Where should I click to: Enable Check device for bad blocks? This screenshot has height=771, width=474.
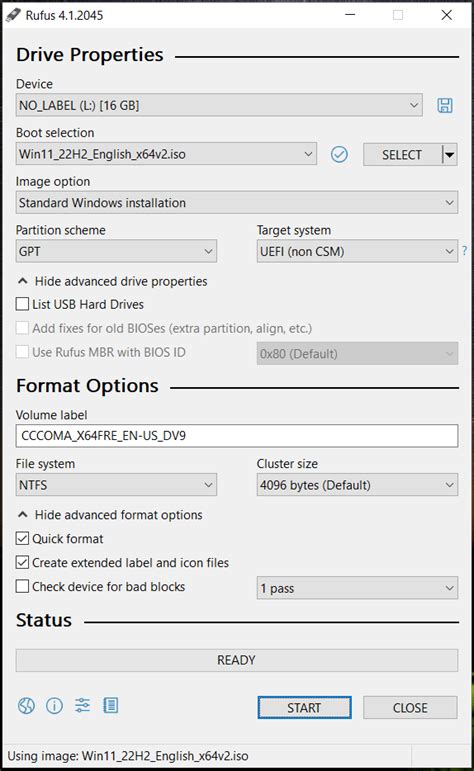click(22, 586)
